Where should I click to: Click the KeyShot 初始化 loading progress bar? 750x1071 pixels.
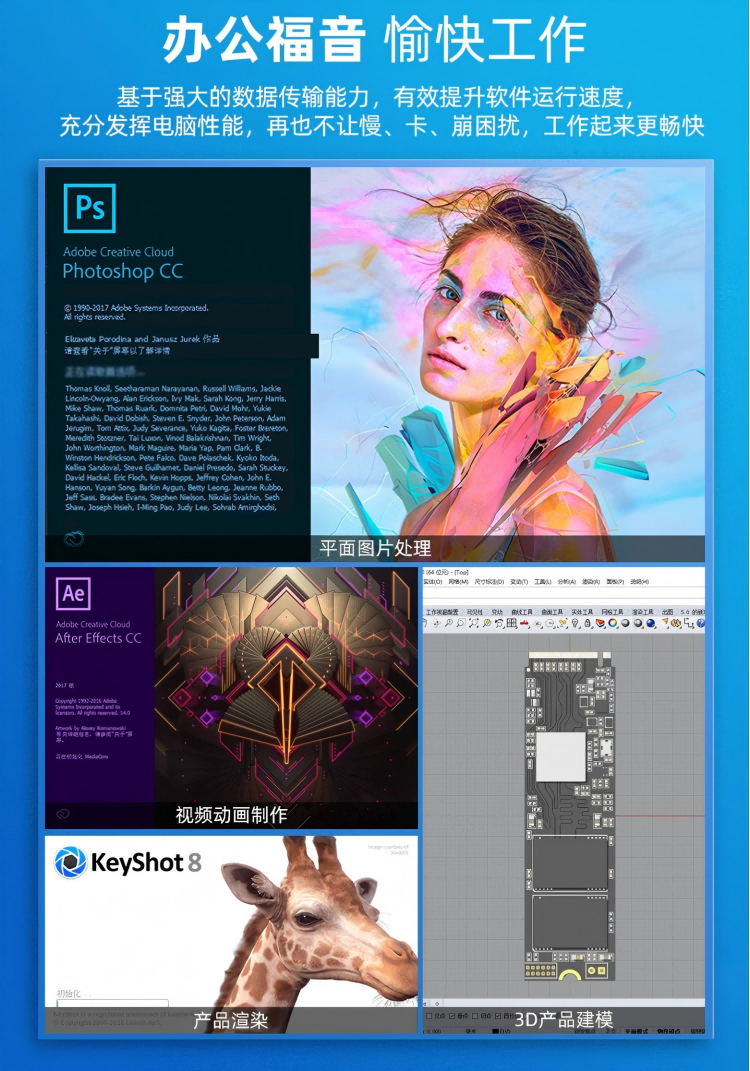point(113,1004)
